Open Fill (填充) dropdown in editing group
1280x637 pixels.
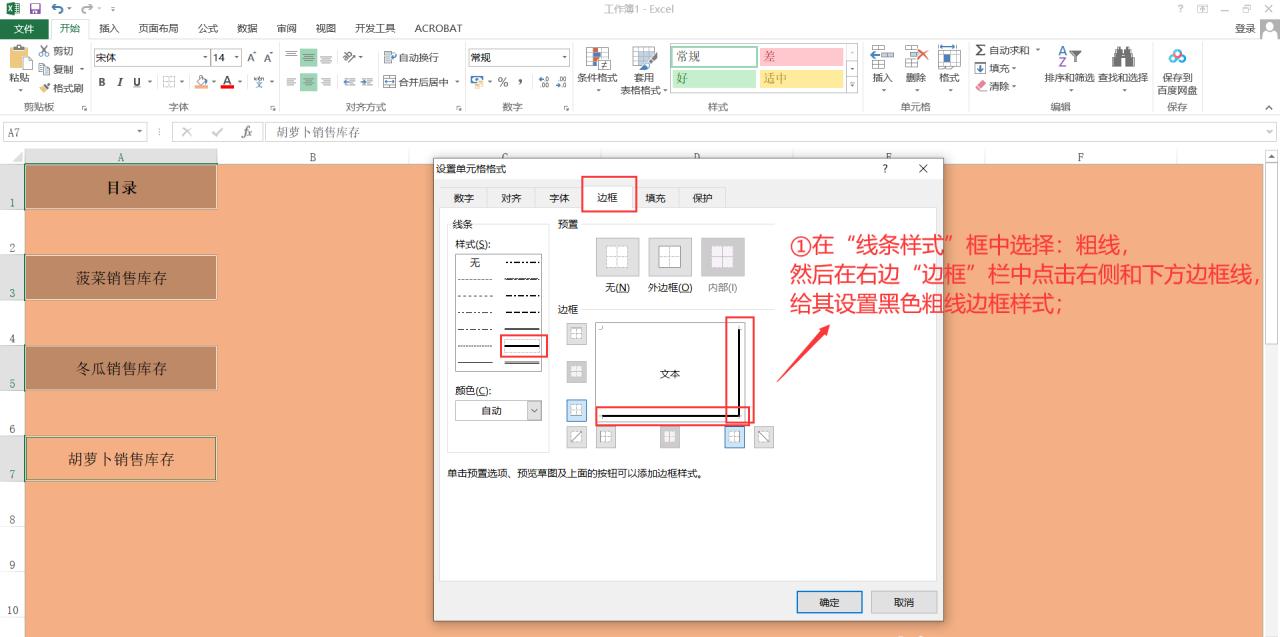pyautogui.click(x=995, y=68)
